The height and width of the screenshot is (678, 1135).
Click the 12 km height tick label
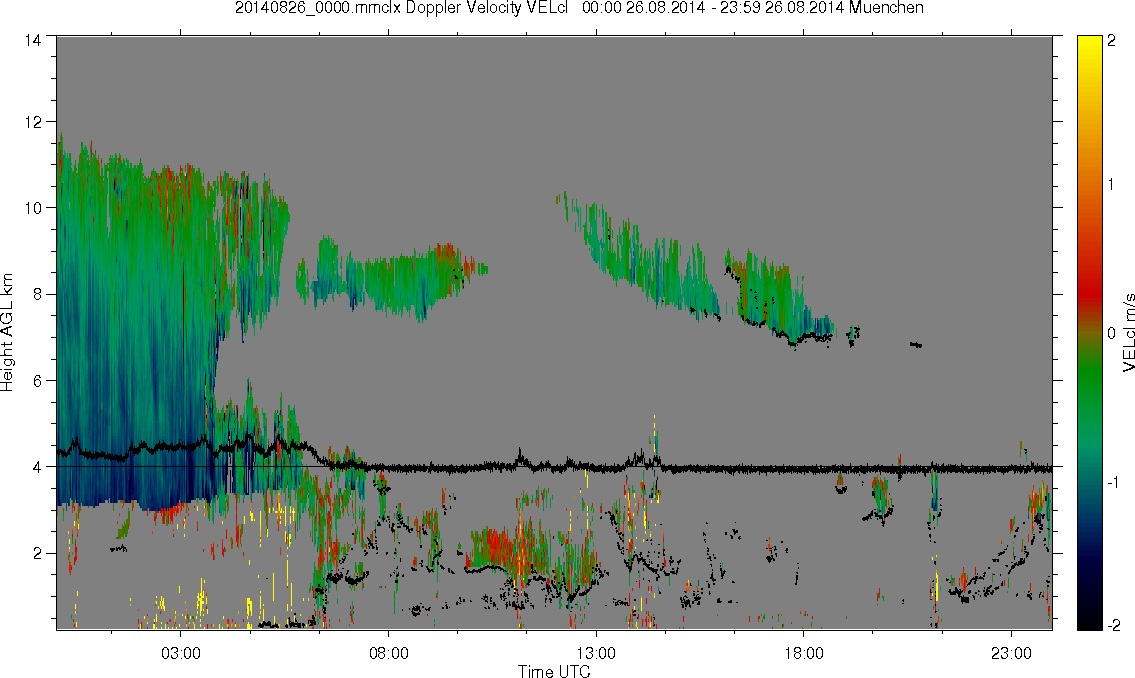[x=33, y=122]
